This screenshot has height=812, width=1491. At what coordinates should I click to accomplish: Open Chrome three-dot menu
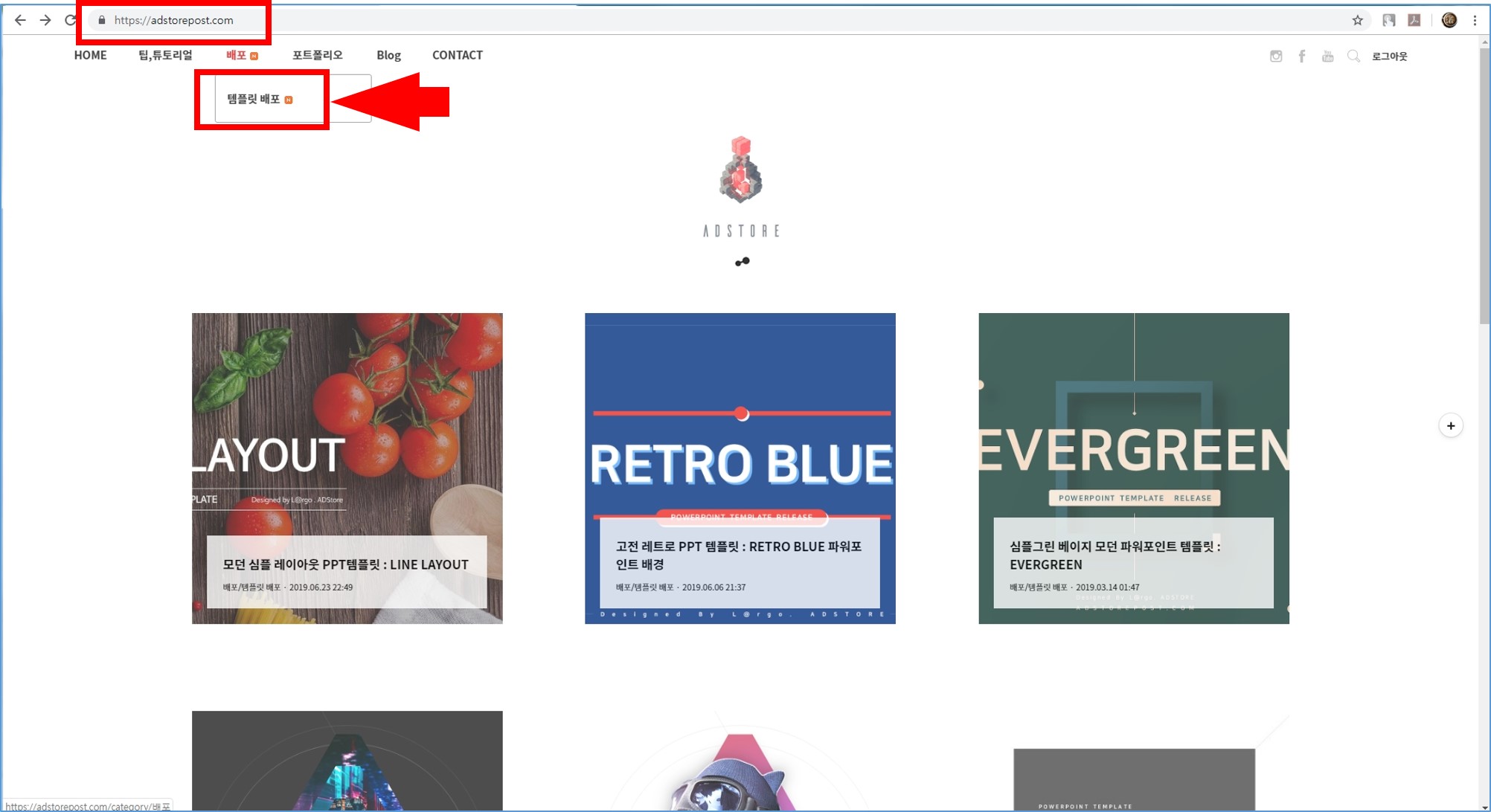[x=1475, y=20]
